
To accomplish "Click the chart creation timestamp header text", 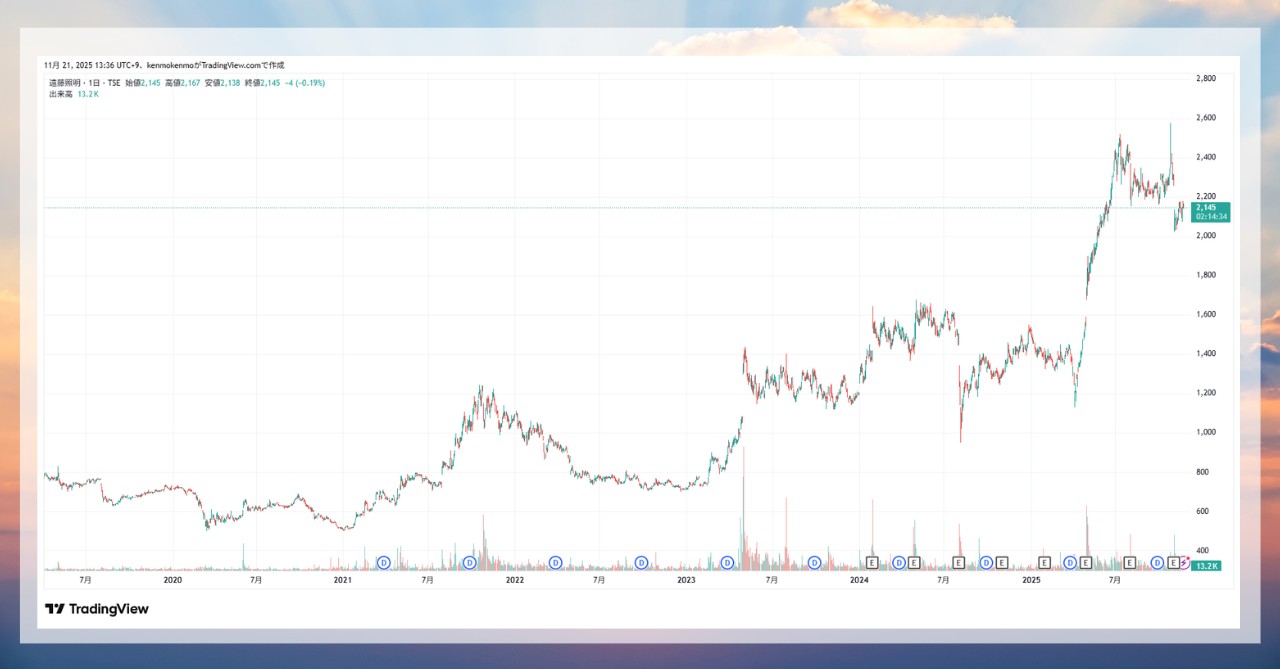I will [x=164, y=64].
